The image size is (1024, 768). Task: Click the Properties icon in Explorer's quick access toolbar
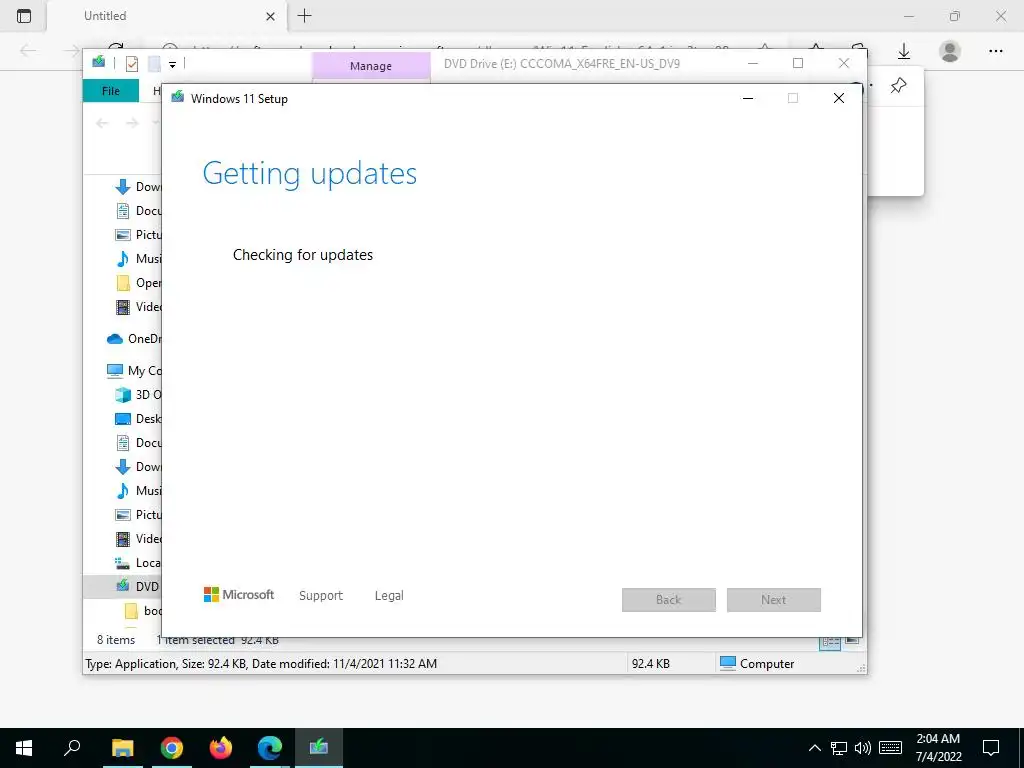point(132,63)
